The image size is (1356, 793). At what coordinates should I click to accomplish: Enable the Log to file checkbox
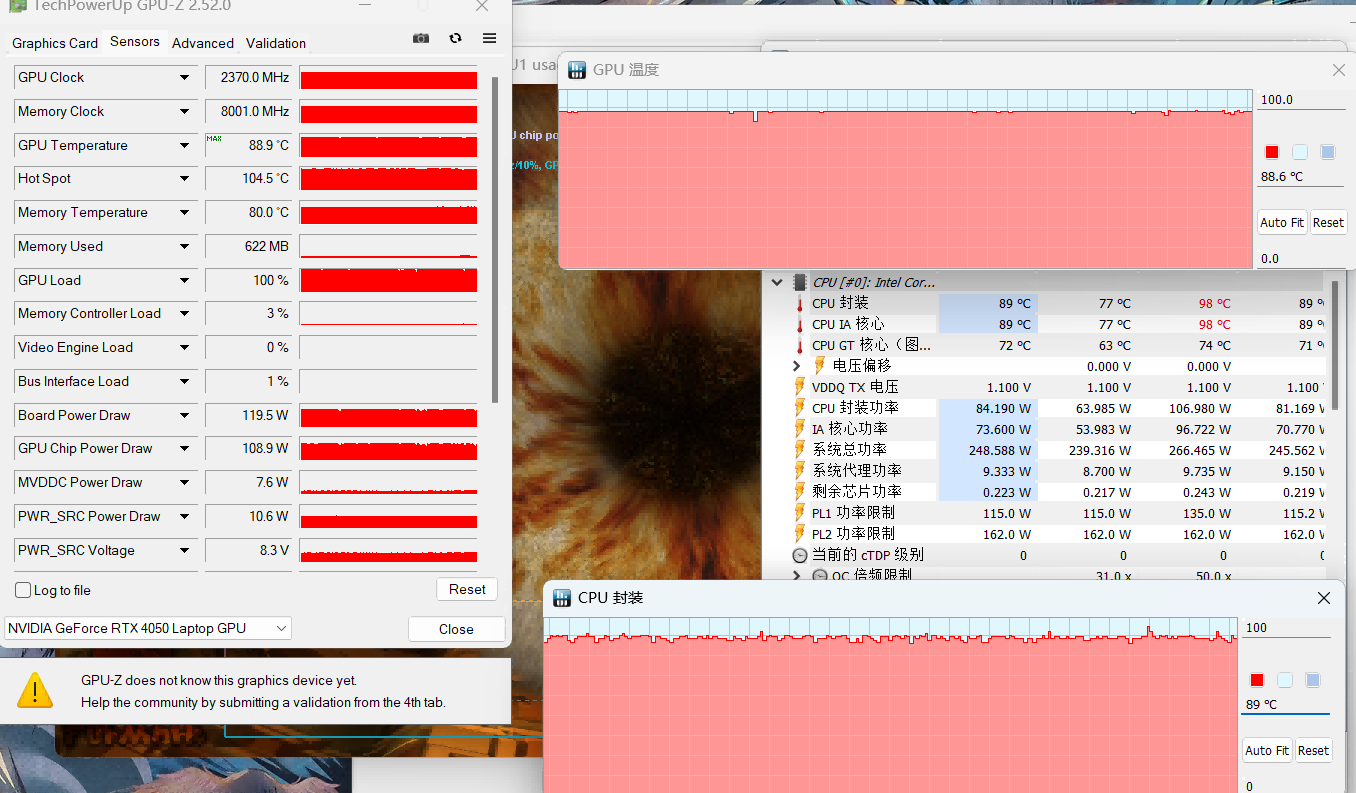[x=24, y=590]
